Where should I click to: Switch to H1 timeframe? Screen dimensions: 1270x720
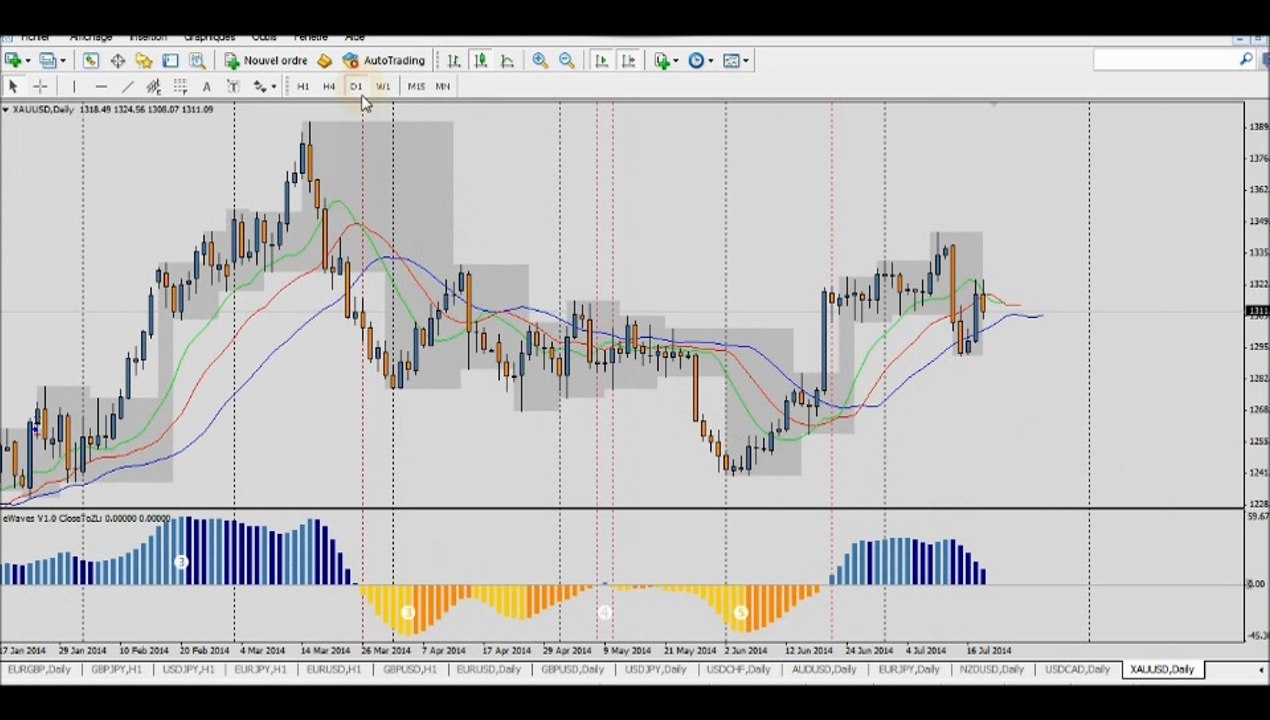(302, 87)
